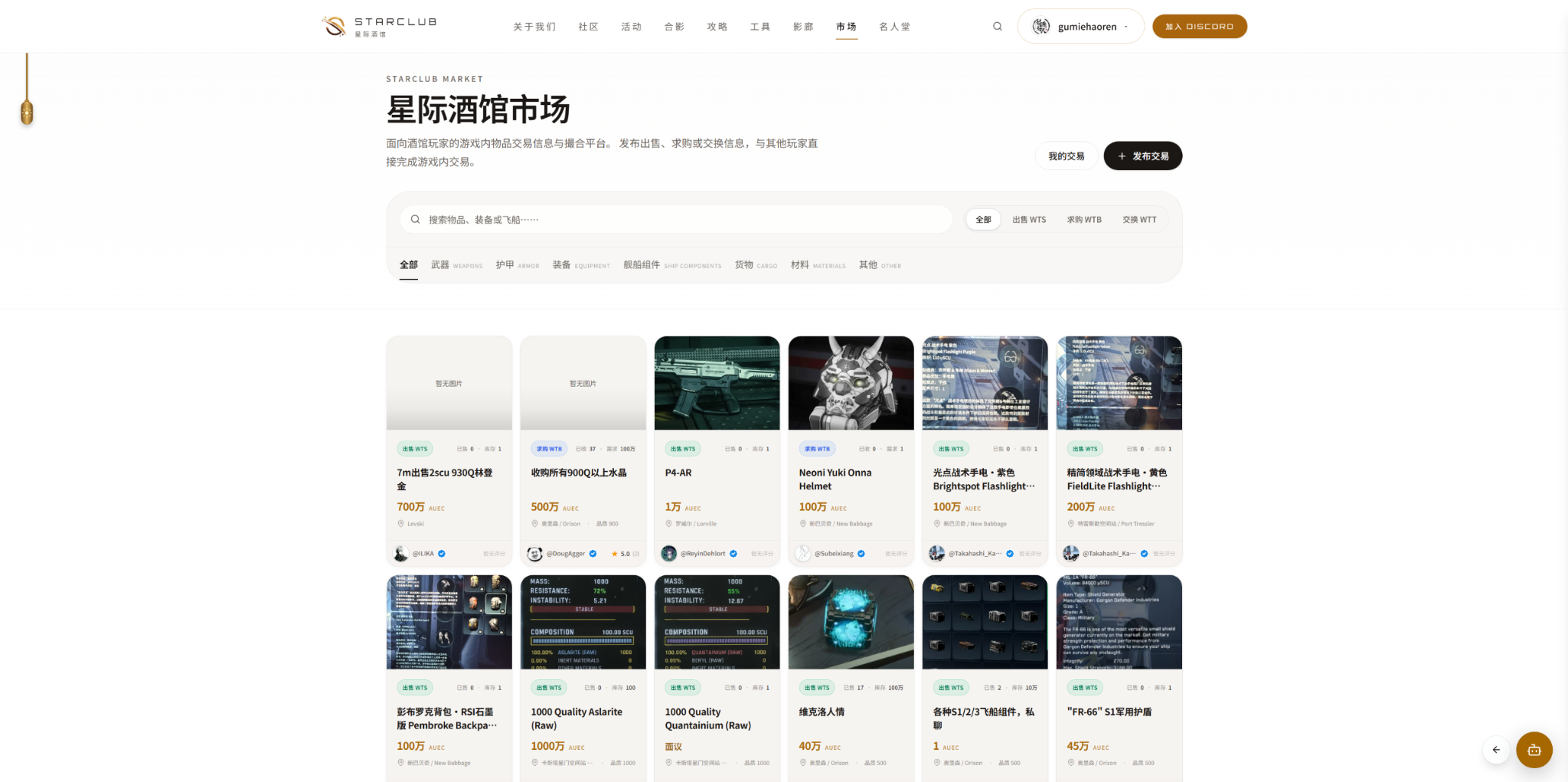Open the orange floating assistant button
The image size is (1568, 782).
(x=1534, y=750)
